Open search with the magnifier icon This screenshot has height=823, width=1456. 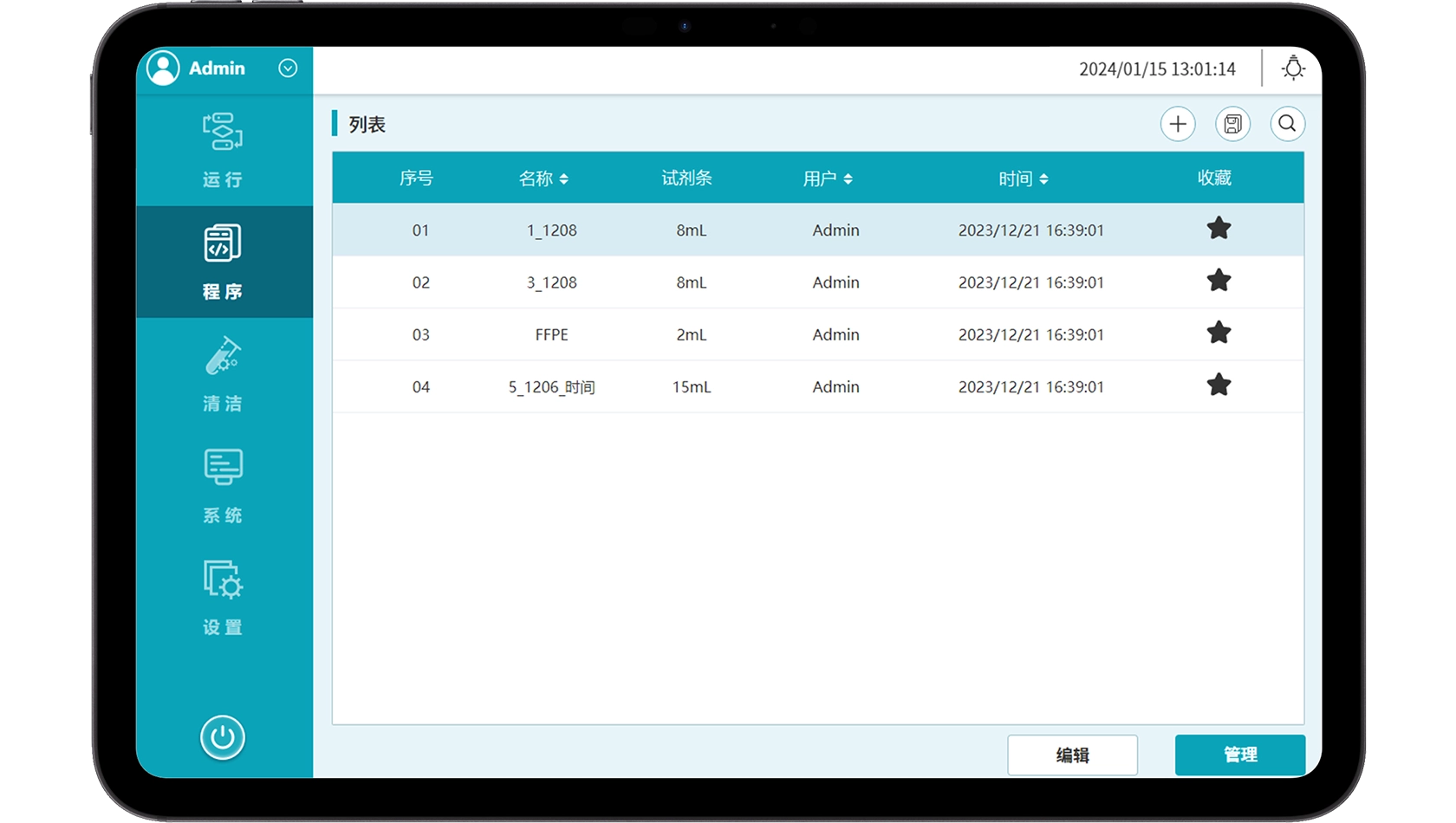click(x=1287, y=124)
